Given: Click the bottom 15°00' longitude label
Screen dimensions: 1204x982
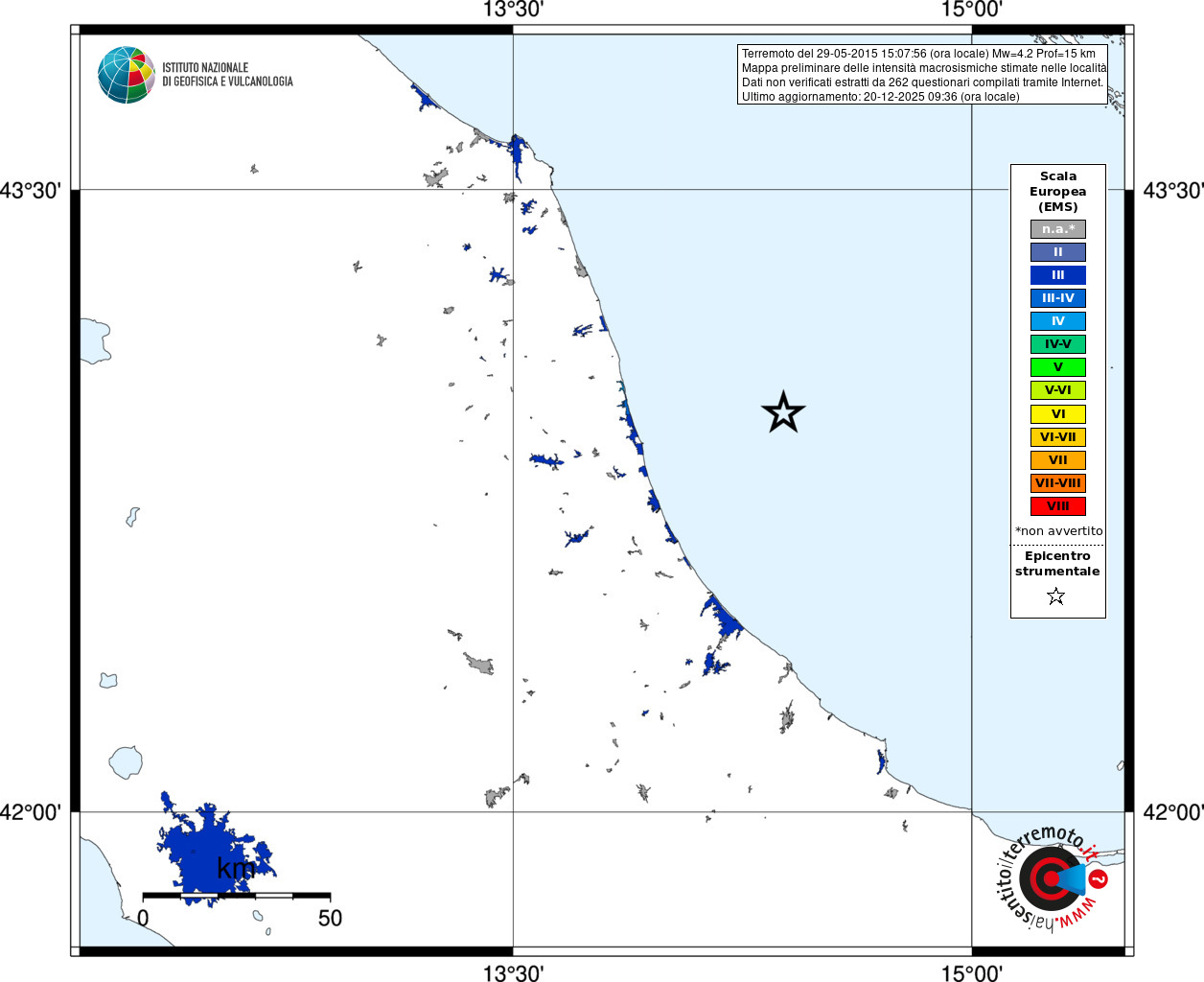Looking at the screenshot, I should tap(972, 972).
